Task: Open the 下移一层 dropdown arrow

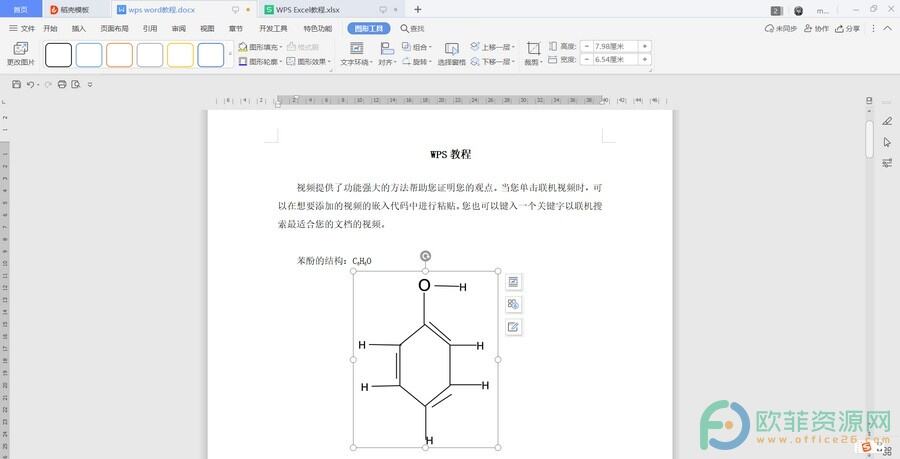Action: (x=513, y=61)
